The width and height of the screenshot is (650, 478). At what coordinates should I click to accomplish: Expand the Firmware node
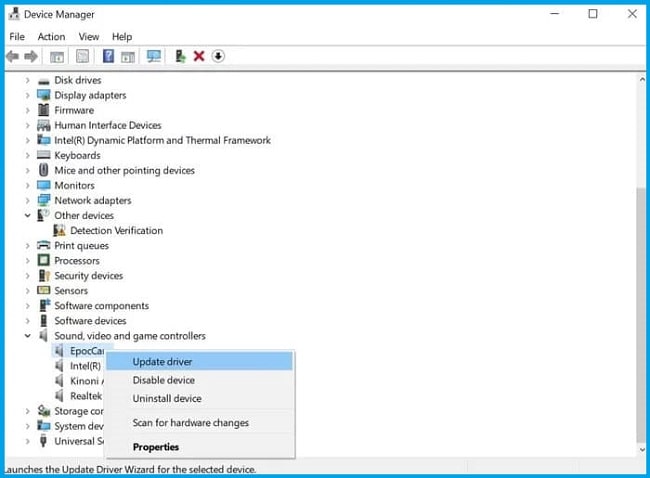click(27, 110)
